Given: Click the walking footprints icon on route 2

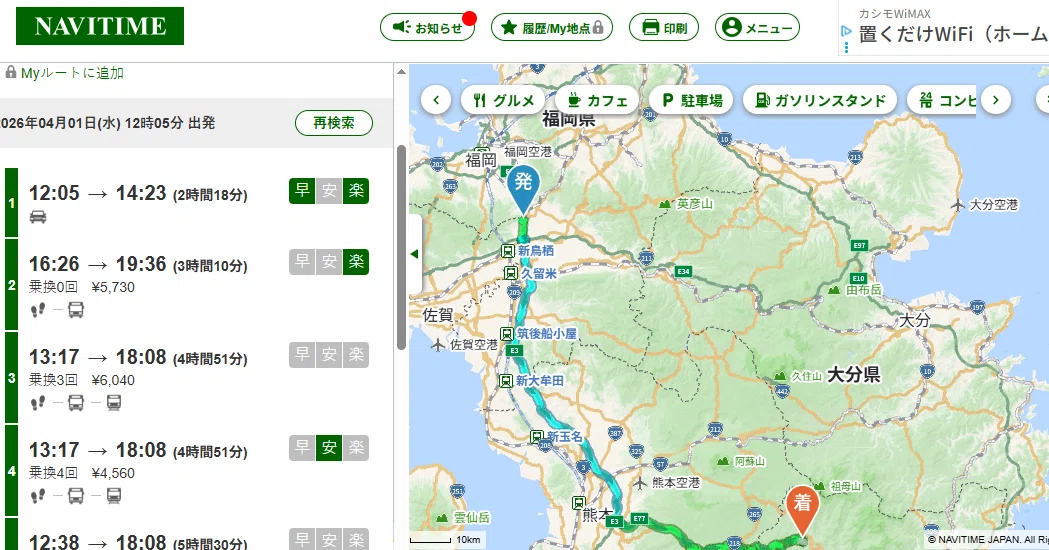Looking at the screenshot, I should pyautogui.click(x=38, y=310).
